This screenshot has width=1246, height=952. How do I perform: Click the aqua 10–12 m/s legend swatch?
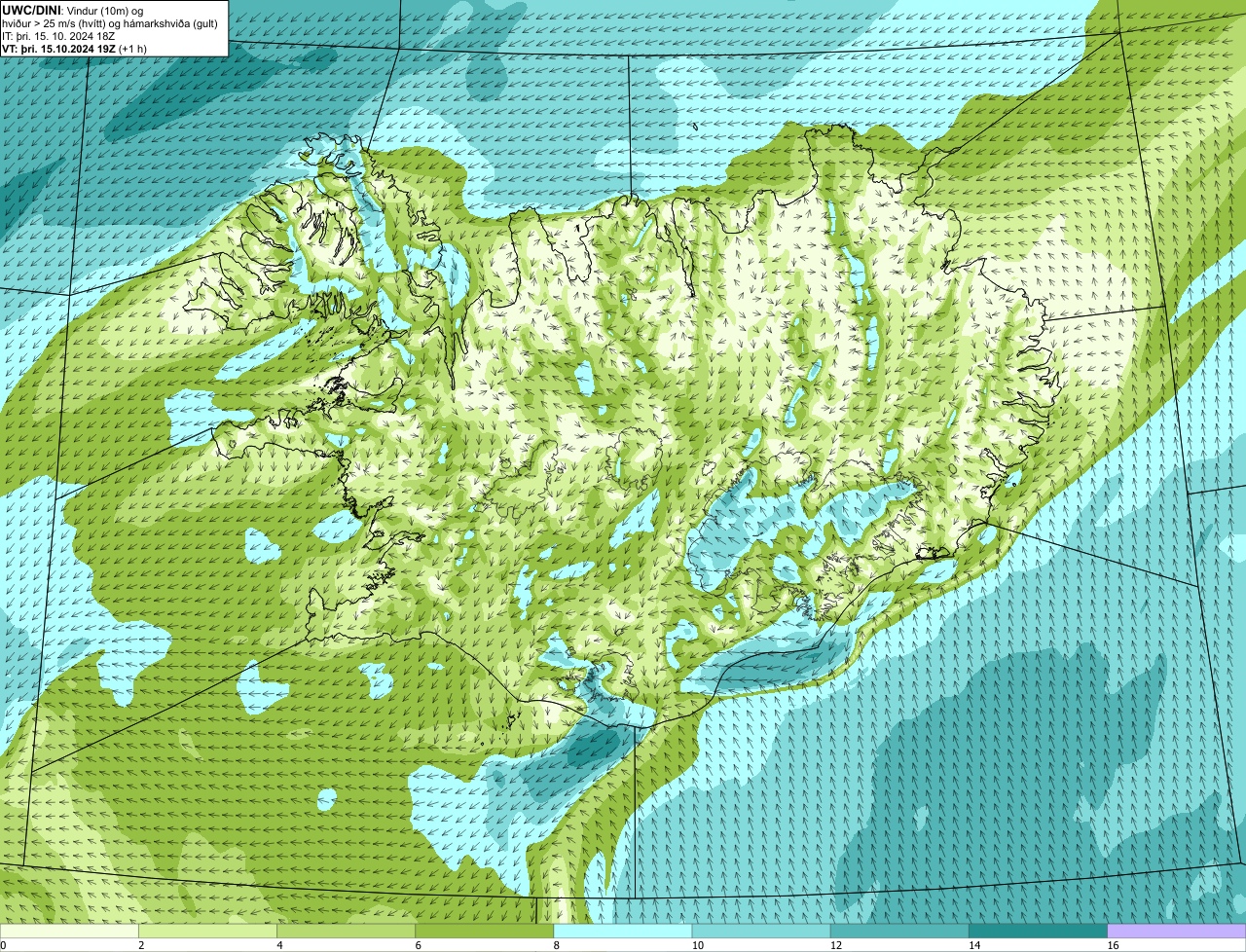click(x=761, y=931)
